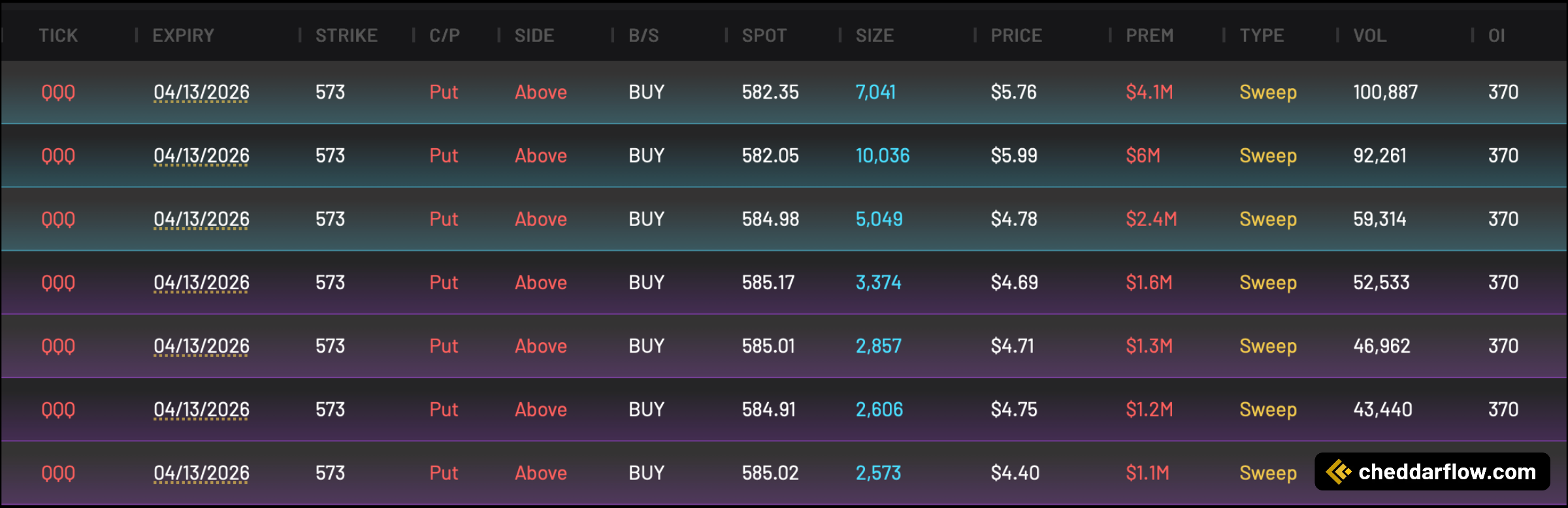Click spot price 582.05
The width and height of the screenshot is (1568, 508).
pyautogui.click(x=770, y=155)
